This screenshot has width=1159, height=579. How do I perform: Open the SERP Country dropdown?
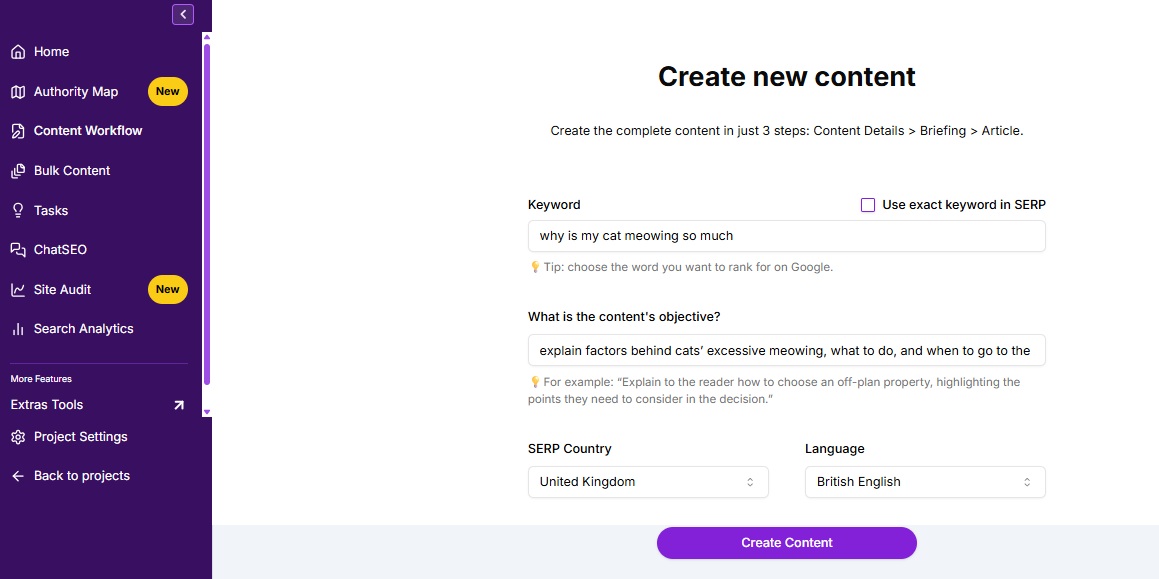(647, 481)
